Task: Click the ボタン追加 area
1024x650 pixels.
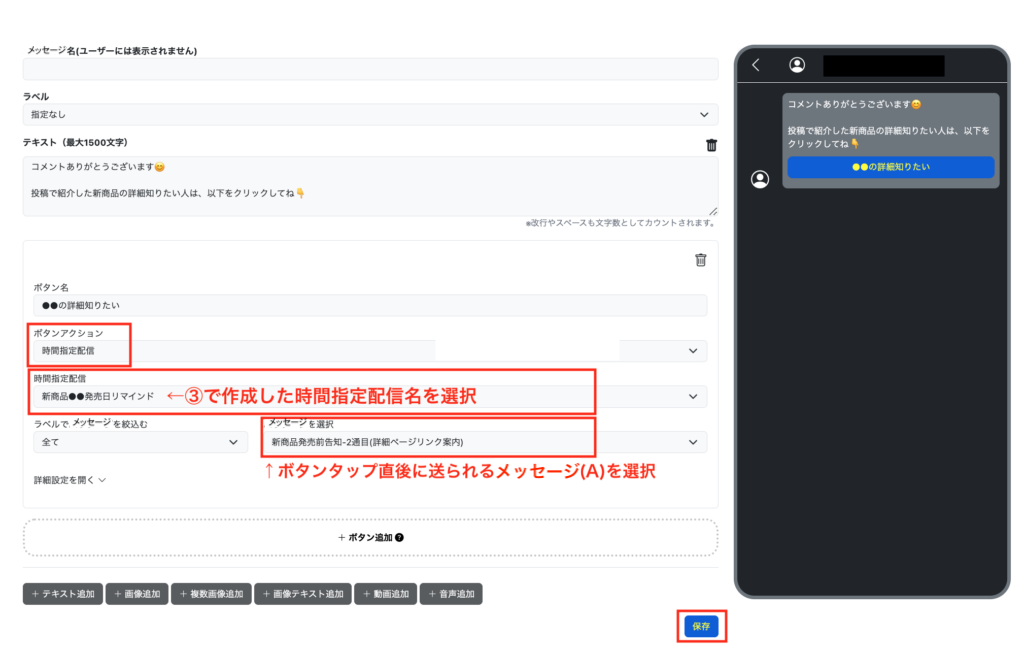Action: [x=370, y=537]
